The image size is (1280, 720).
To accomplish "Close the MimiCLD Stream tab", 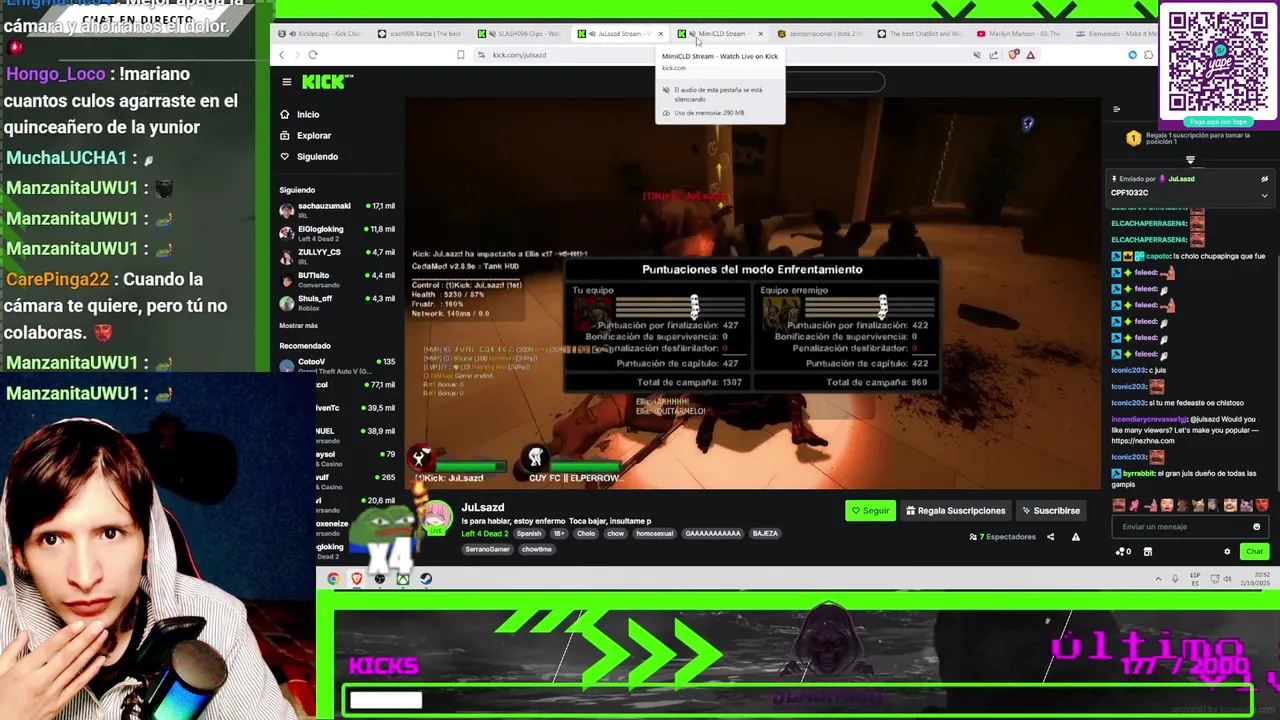I will 760,34.
